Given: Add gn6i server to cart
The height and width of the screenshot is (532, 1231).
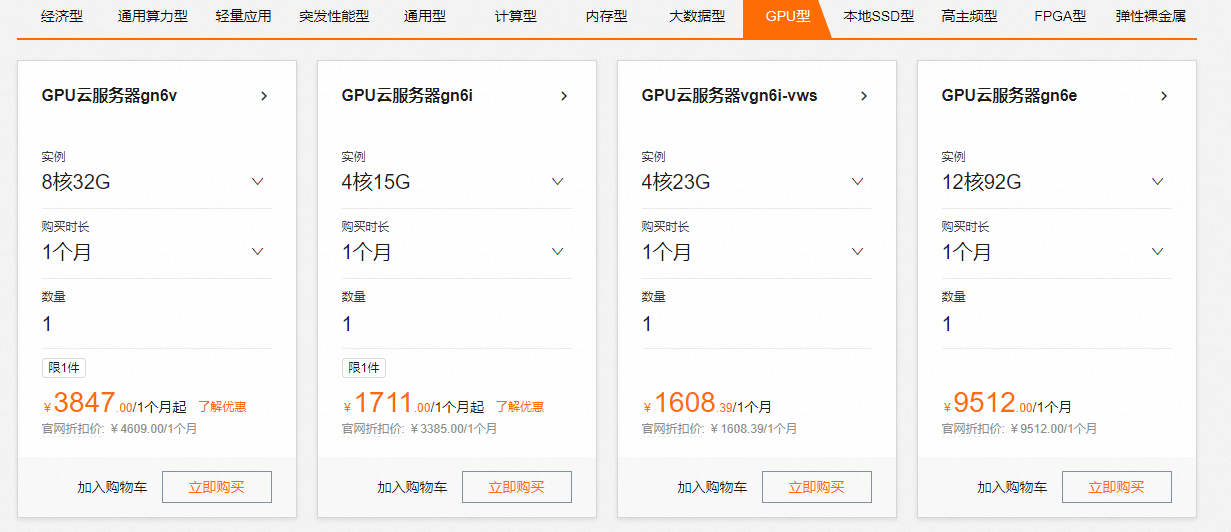Looking at the screenshot, I should pos(412,488).
